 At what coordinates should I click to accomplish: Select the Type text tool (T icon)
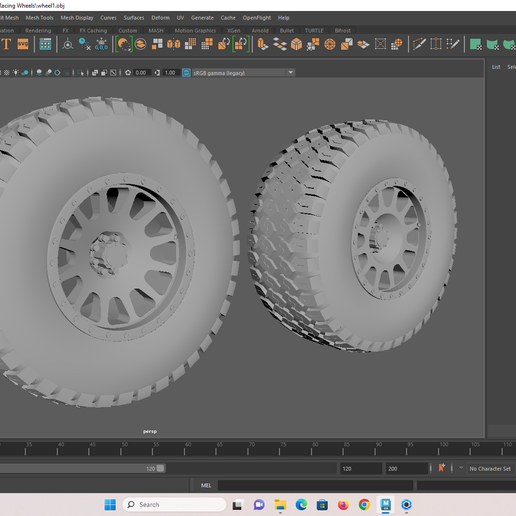6,44
